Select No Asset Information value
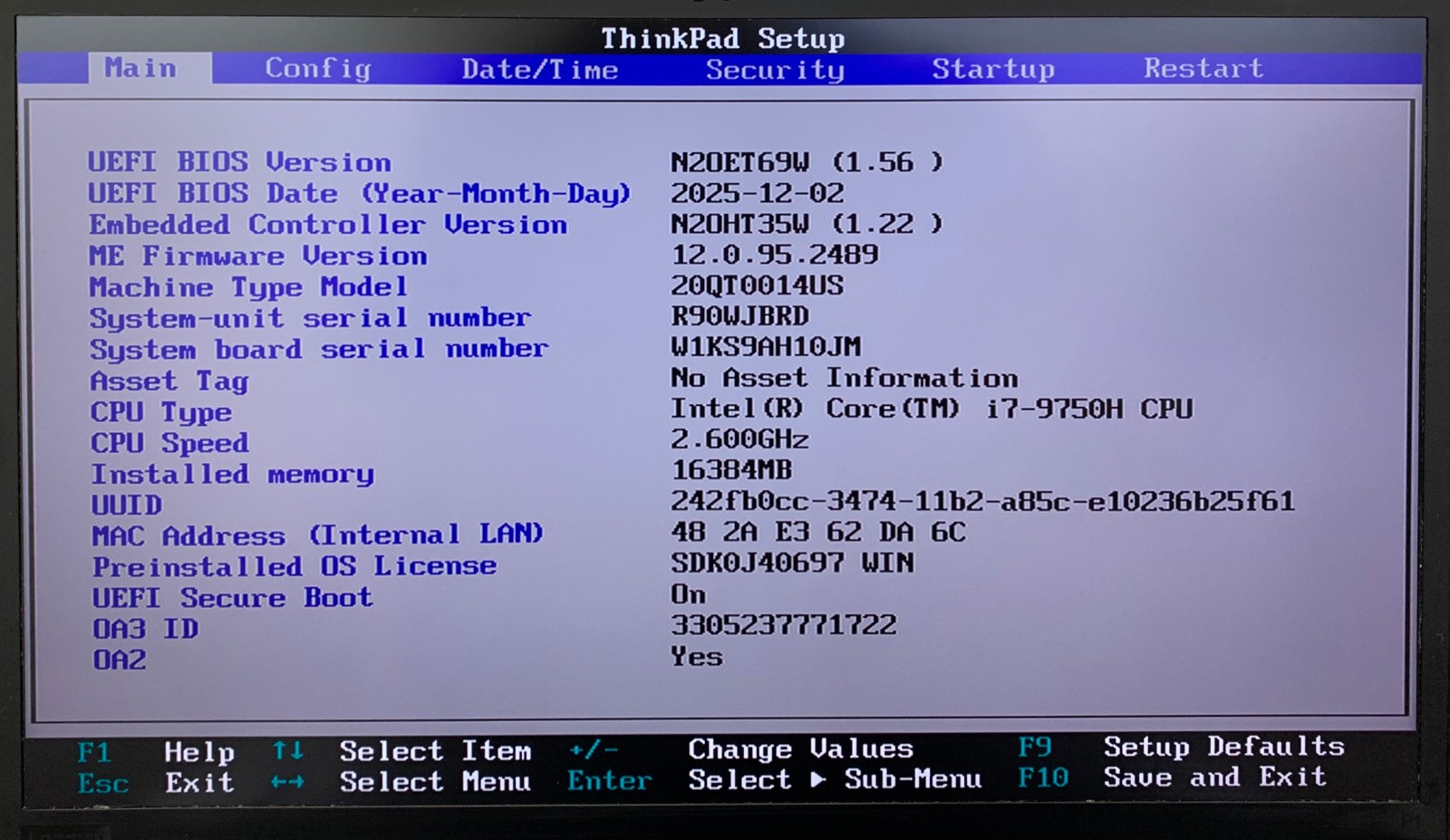 click(x=844, y=378)
